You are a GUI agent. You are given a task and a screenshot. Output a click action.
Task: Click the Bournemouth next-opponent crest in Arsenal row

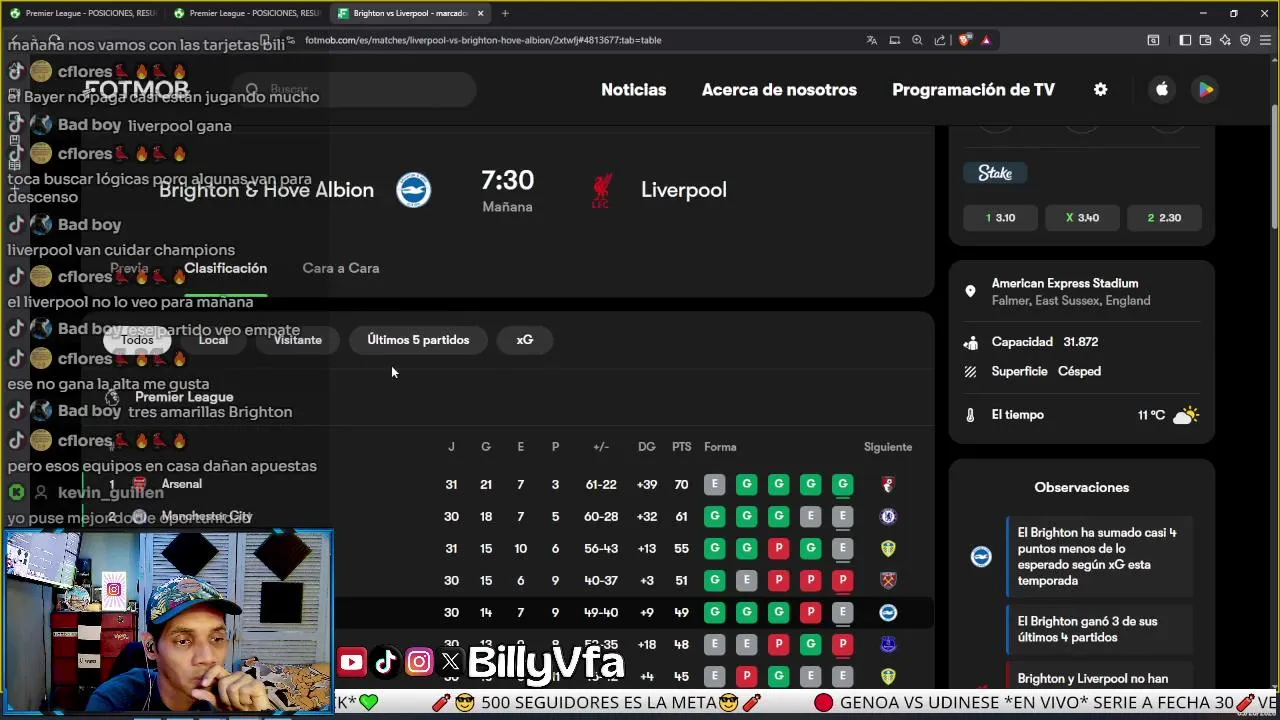click(x=888, y=484)
